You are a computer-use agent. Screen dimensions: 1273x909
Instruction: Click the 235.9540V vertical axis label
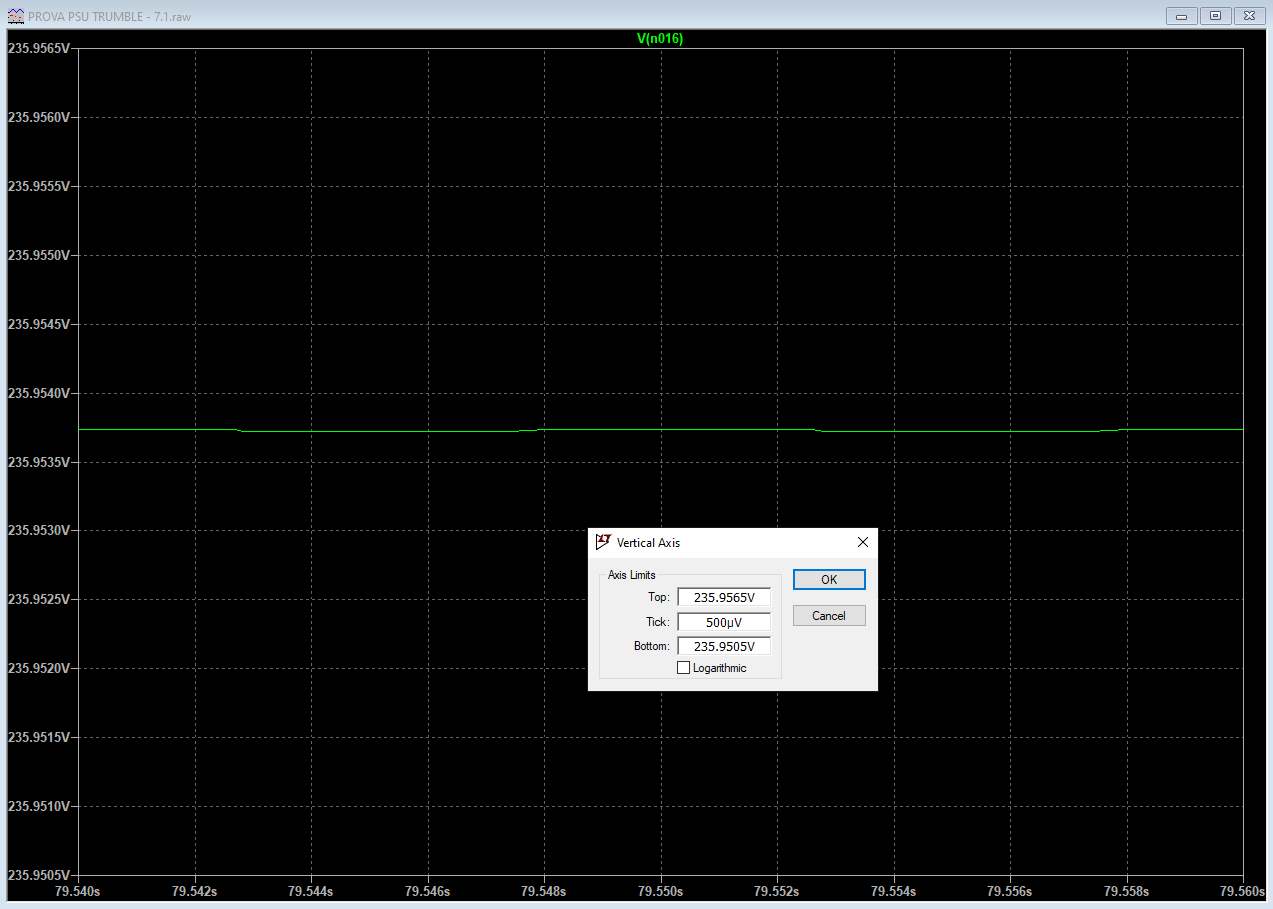(x=39, y=393)
